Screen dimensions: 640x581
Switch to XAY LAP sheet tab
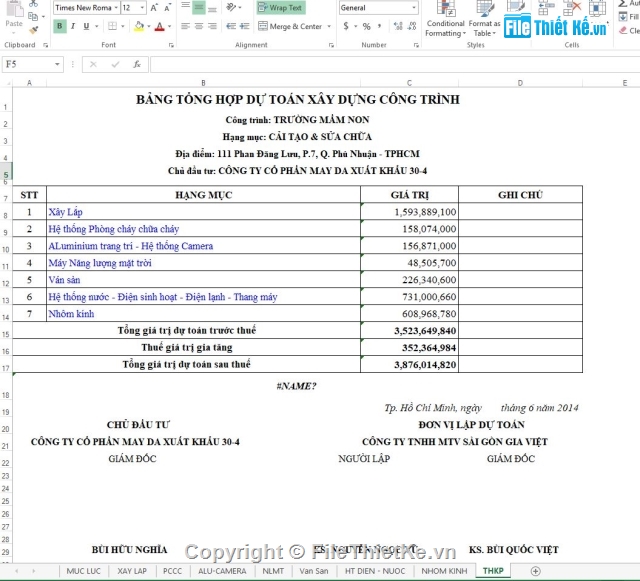point(132,571)
